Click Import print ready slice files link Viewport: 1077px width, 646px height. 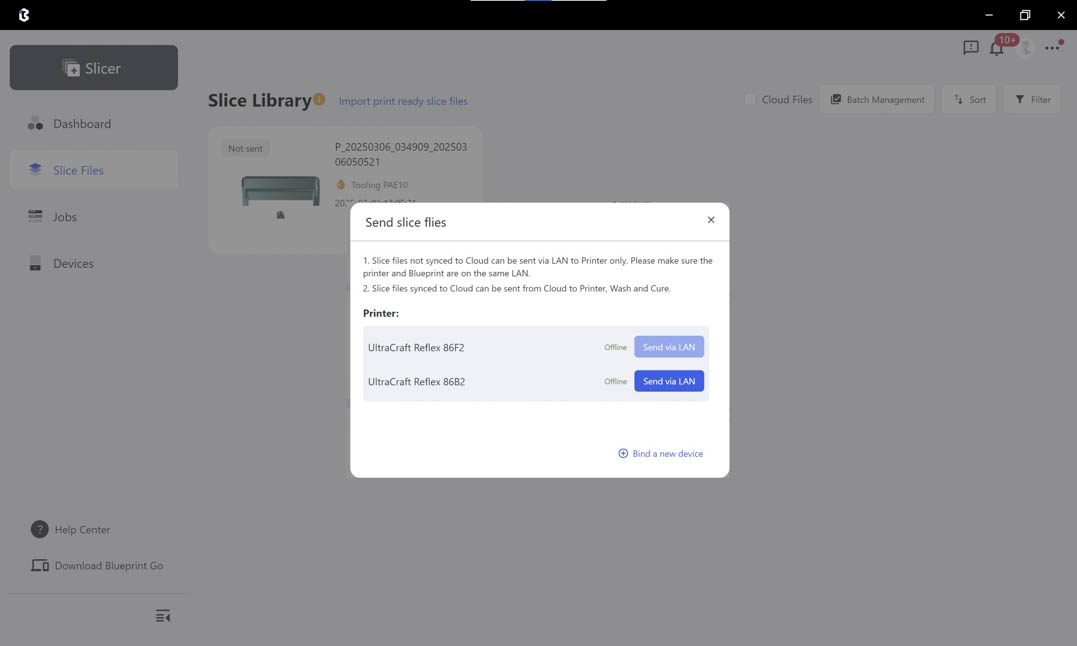pos(403,101)
